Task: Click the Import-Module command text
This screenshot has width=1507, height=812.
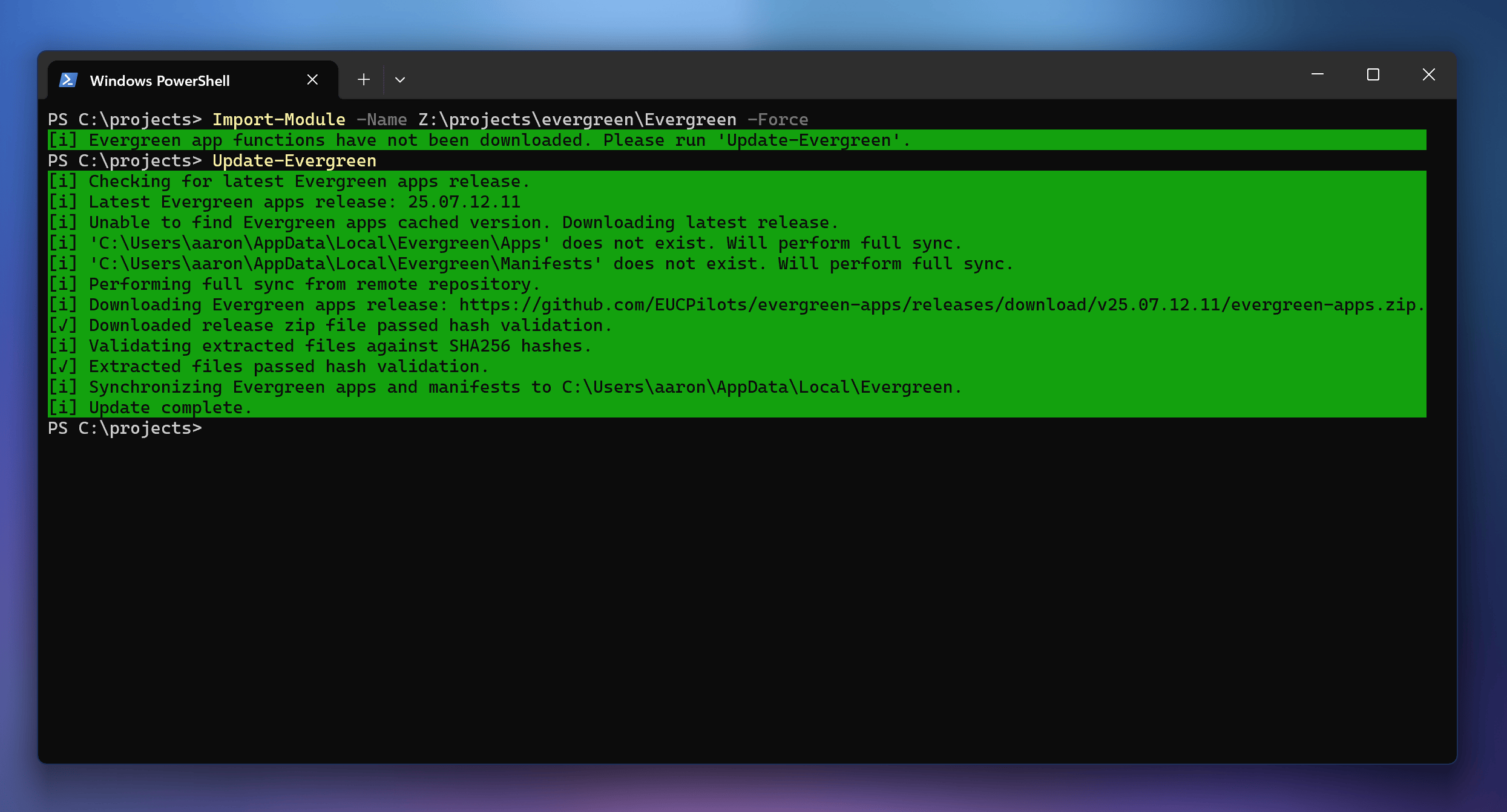Action: point(279,120)
